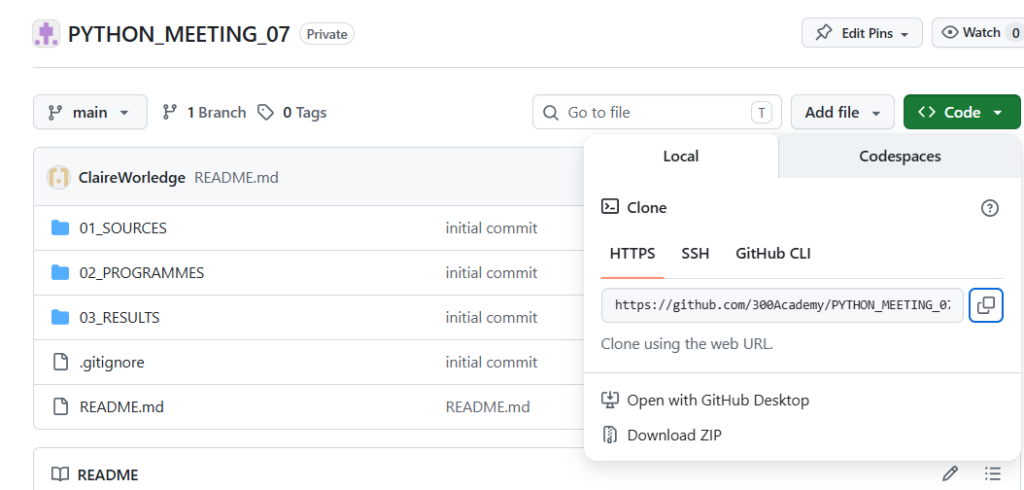1024x490 pixels.
Task: Open initial commit for 03_RESULTS row
Action: 491,318
